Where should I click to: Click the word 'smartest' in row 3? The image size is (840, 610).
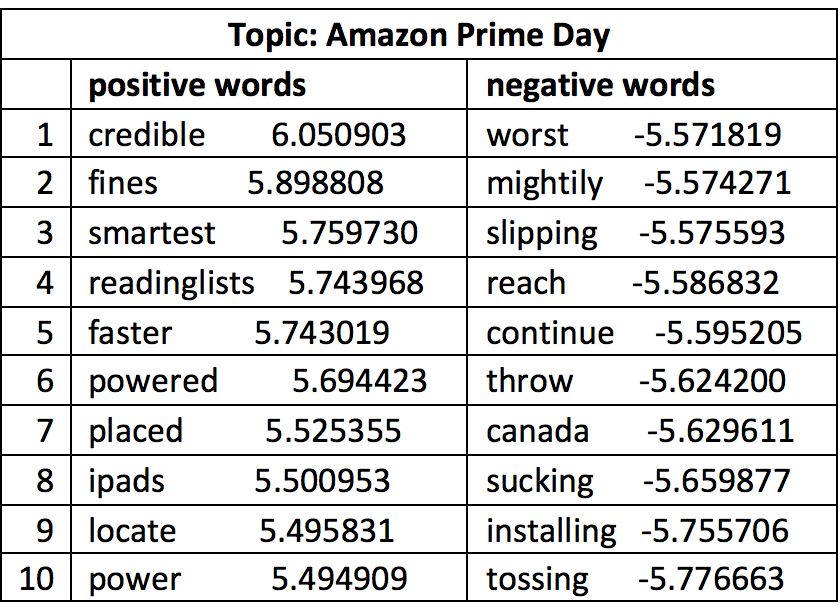[x=151, y=233]
